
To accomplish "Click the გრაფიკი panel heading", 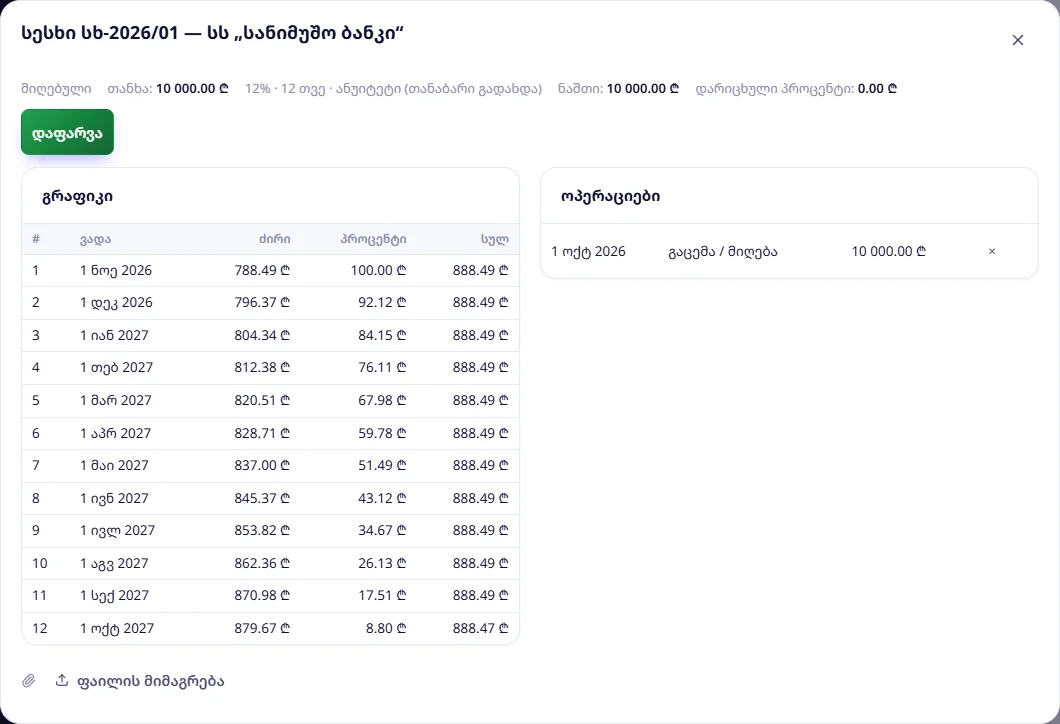I will (78, 197).
